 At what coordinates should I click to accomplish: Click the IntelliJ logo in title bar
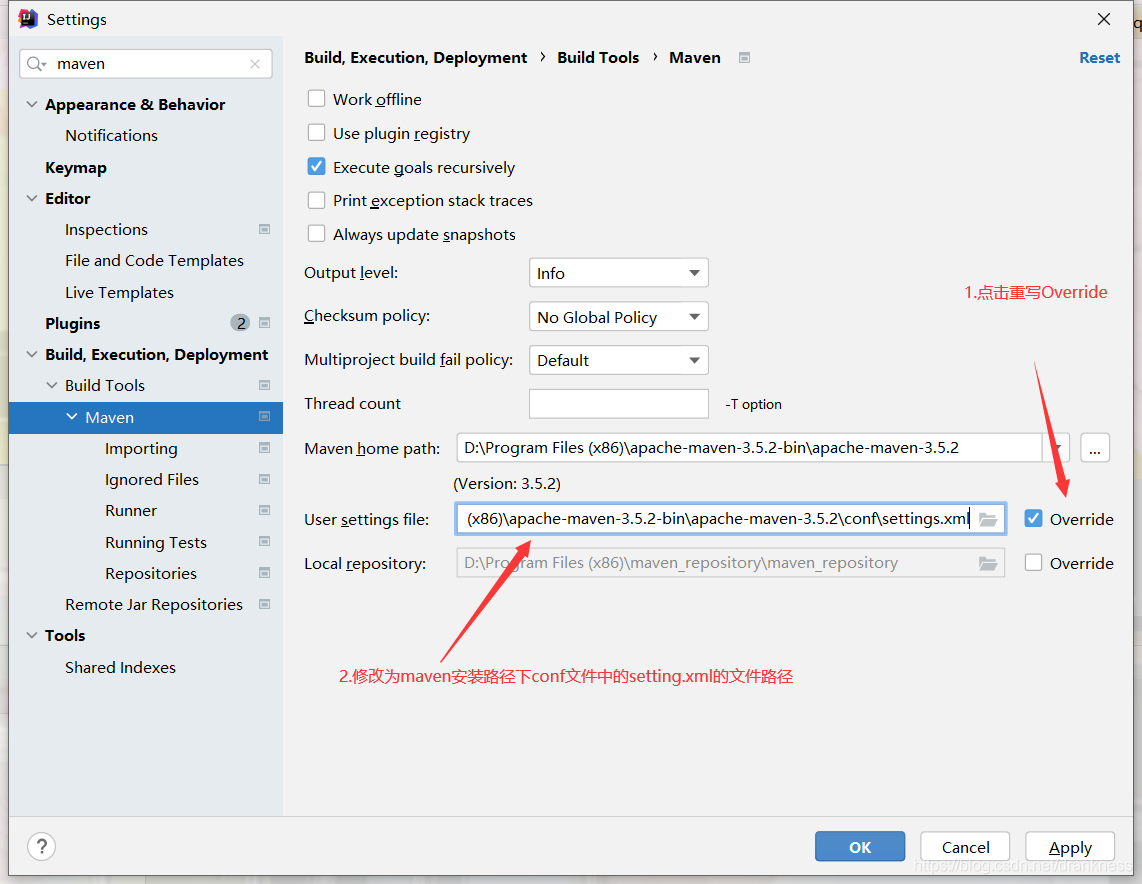28,19
